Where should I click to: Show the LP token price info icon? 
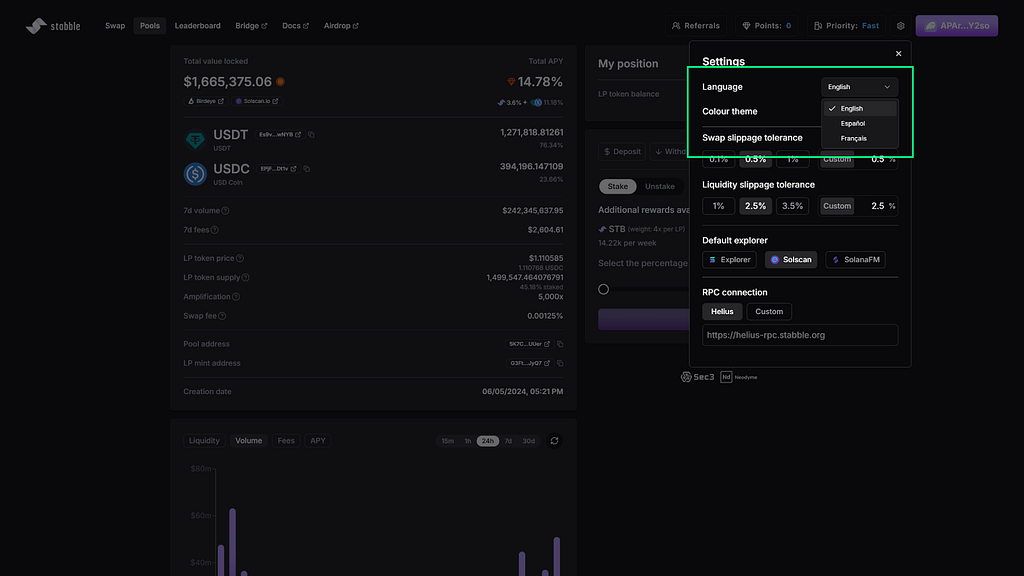(240, 259)
